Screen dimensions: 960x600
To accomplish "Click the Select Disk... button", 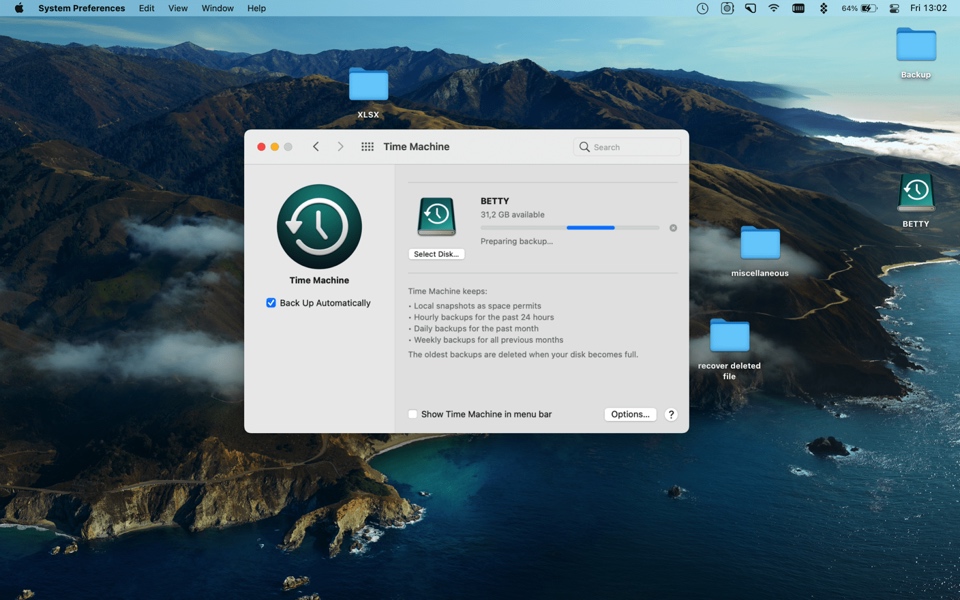I will pos(437,254).
